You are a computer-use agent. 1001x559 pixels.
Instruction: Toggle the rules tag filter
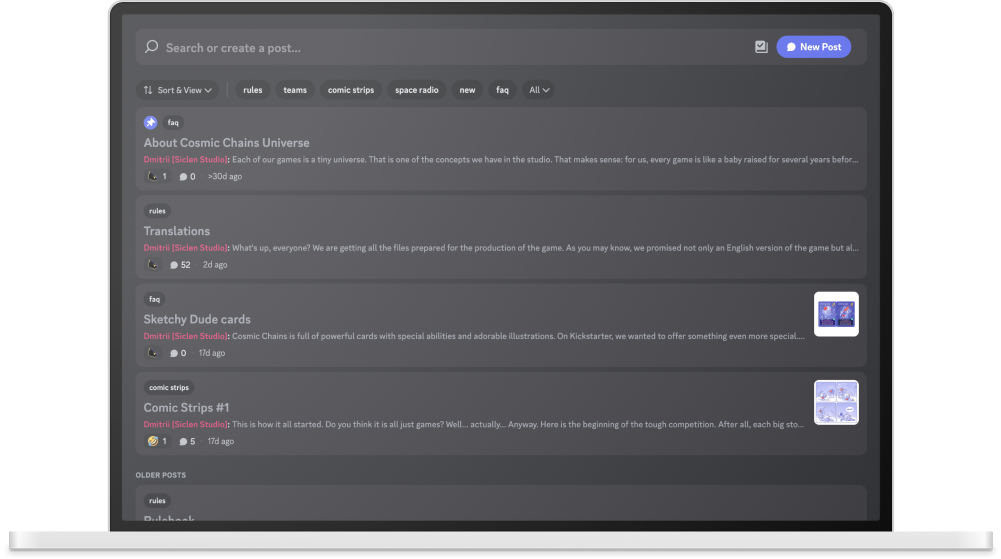(x=253, y=90)
